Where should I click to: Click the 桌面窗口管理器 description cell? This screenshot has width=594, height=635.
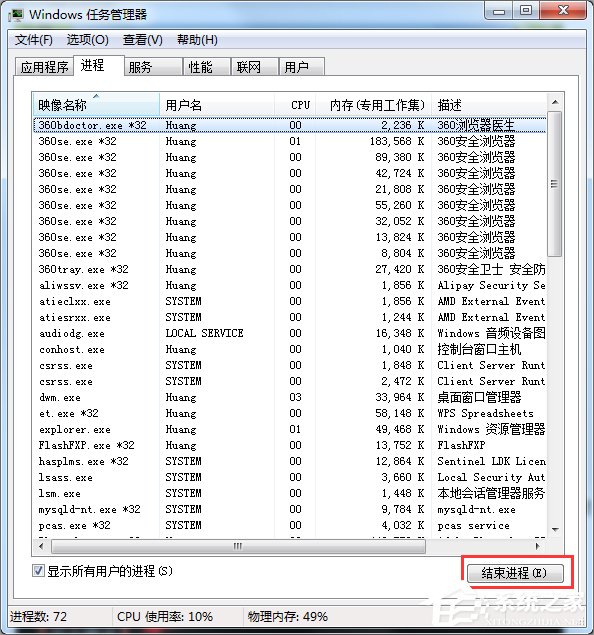click(479, 397)
